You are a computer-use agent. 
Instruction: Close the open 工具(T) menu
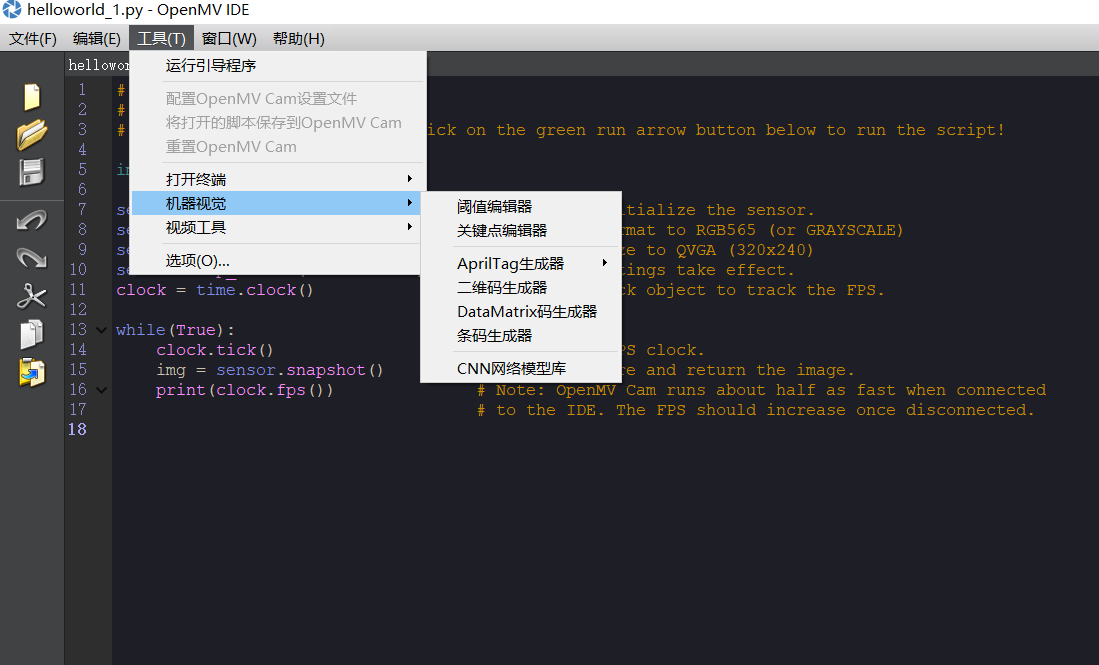tap(161, 39)
